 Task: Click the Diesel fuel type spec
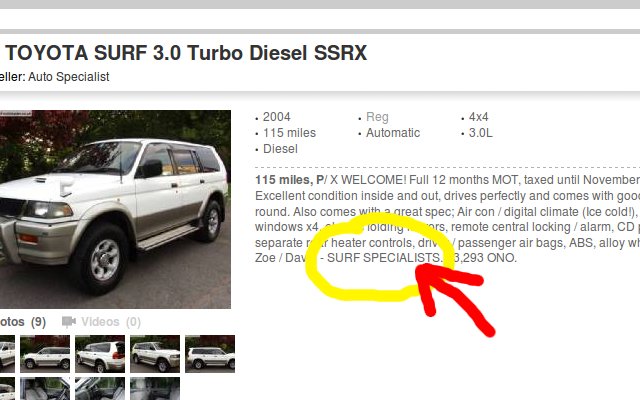click(x=280, y=149)
